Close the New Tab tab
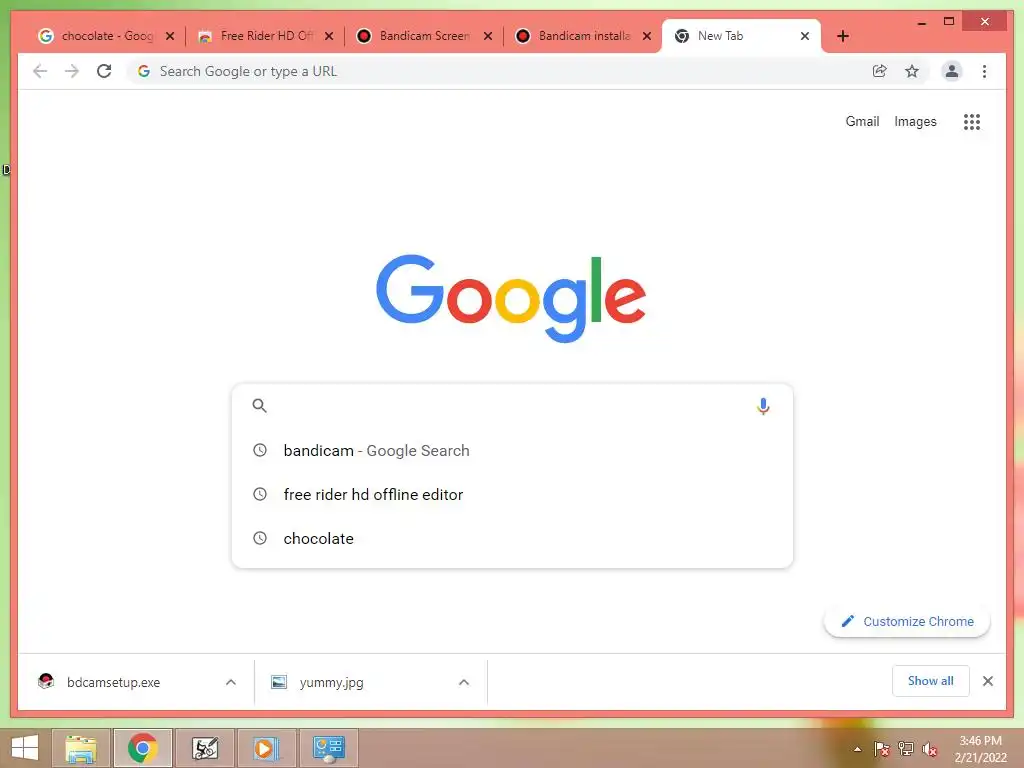Image resolution: width=1024 pixels, height=768 pixels. (805, 36)
